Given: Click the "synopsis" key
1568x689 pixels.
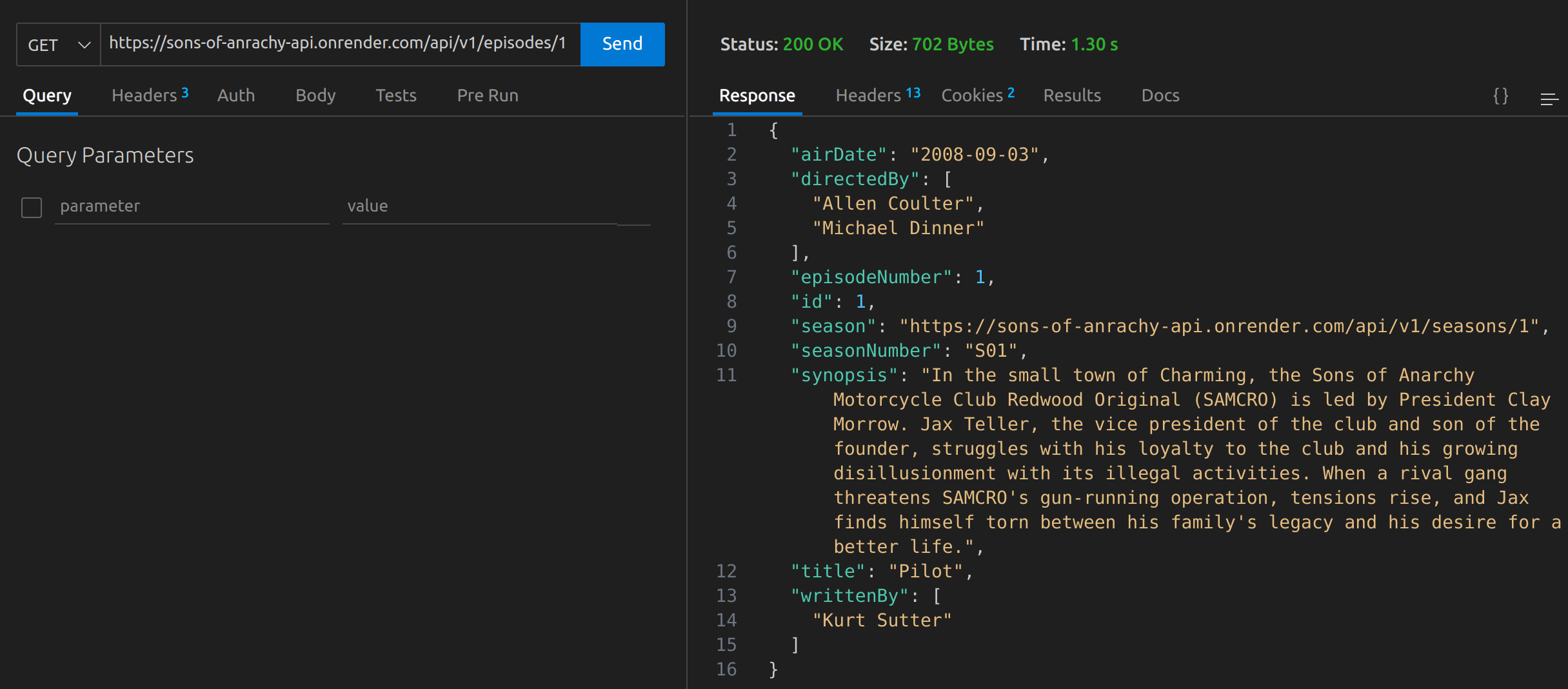Looking at the screenshot, I should [x=844, y=375].
